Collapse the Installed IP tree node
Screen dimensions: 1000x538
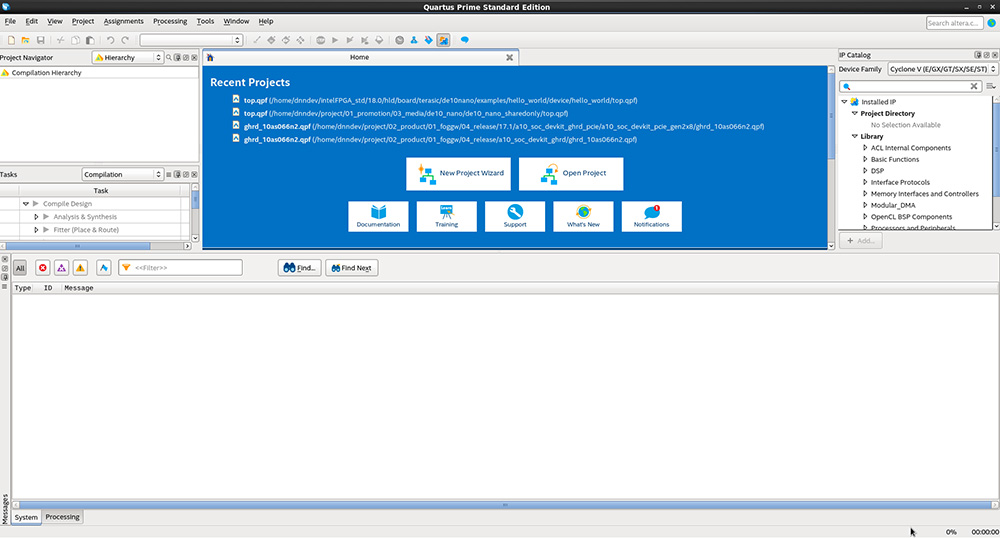coord(844,102)
